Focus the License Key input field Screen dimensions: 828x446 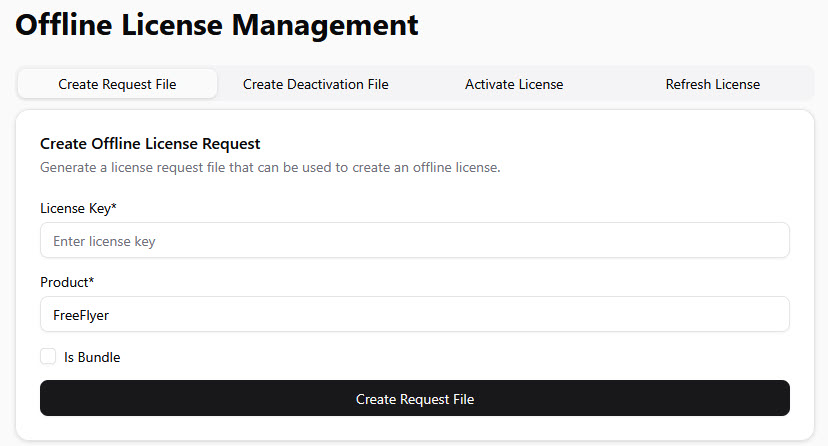point(414,241)
